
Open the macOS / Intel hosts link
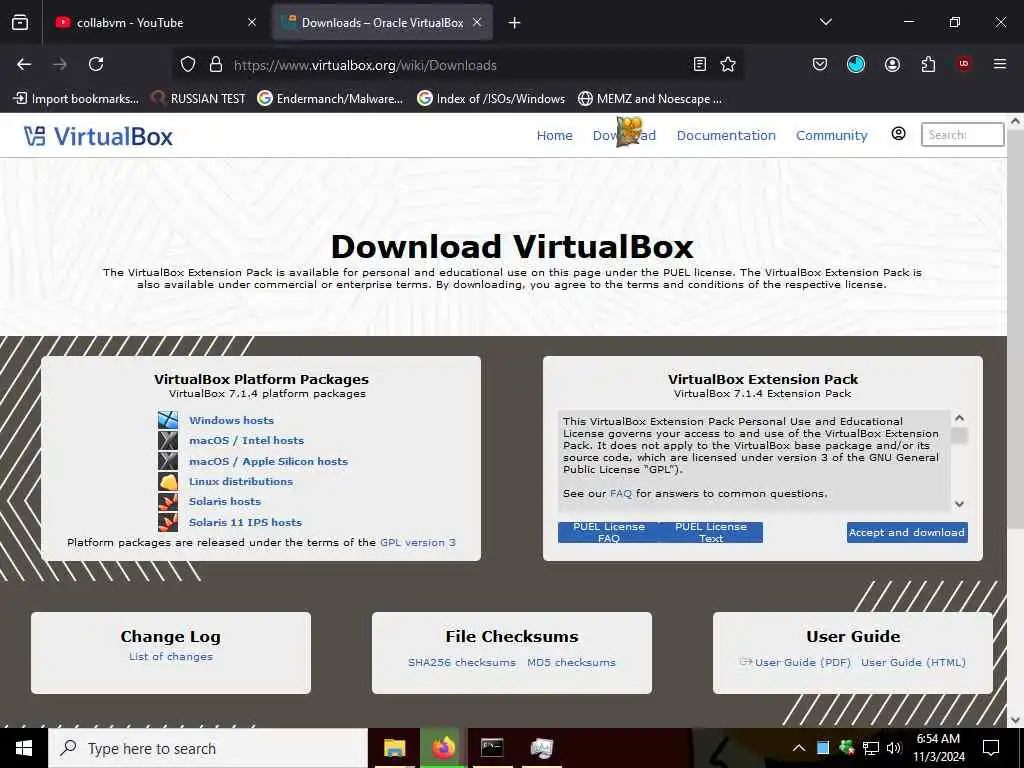click(x=246, y=440)
